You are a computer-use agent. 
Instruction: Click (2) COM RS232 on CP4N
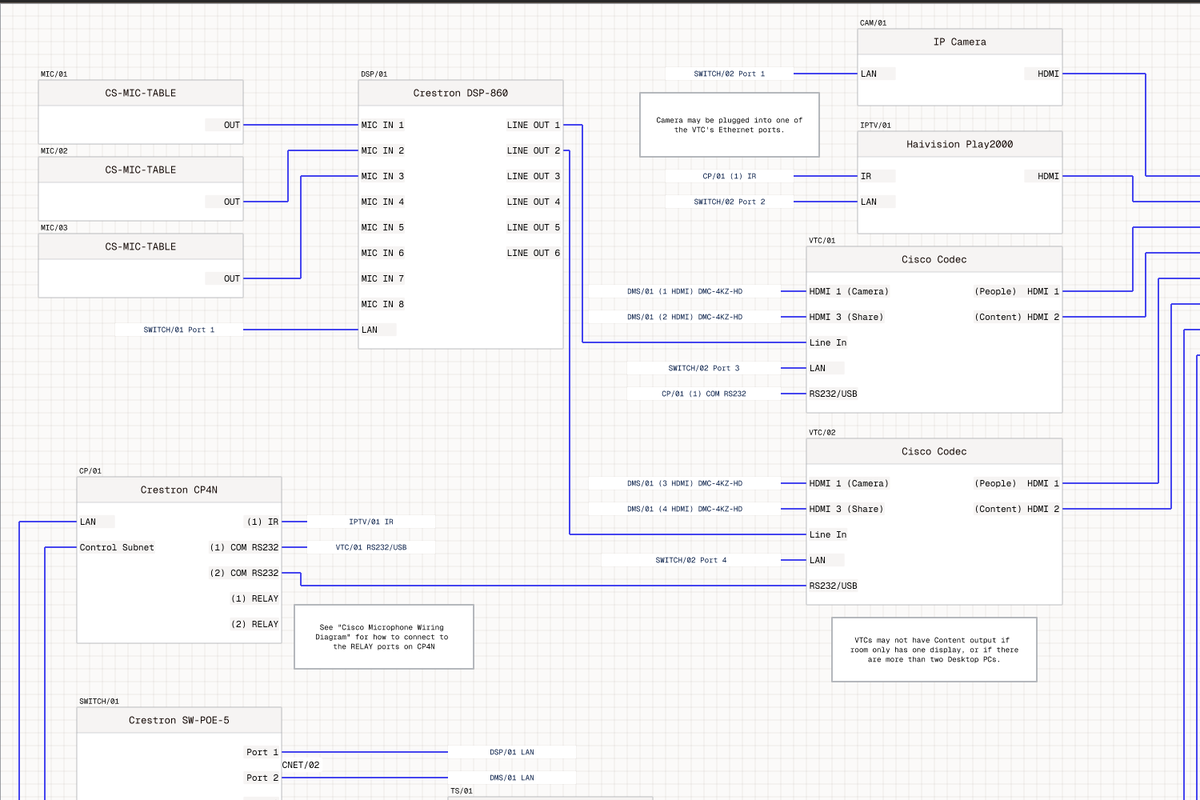(244, 573)
